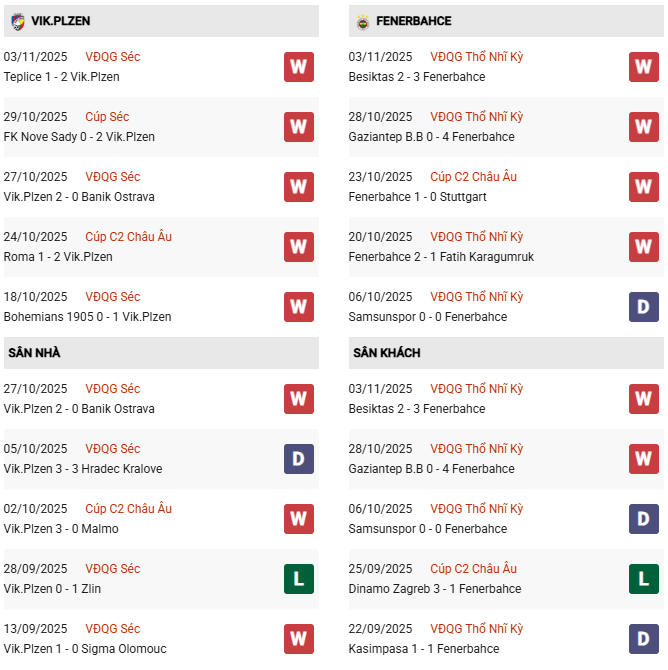
Task: Click the W badge for Teplice match
Action: 298,67
